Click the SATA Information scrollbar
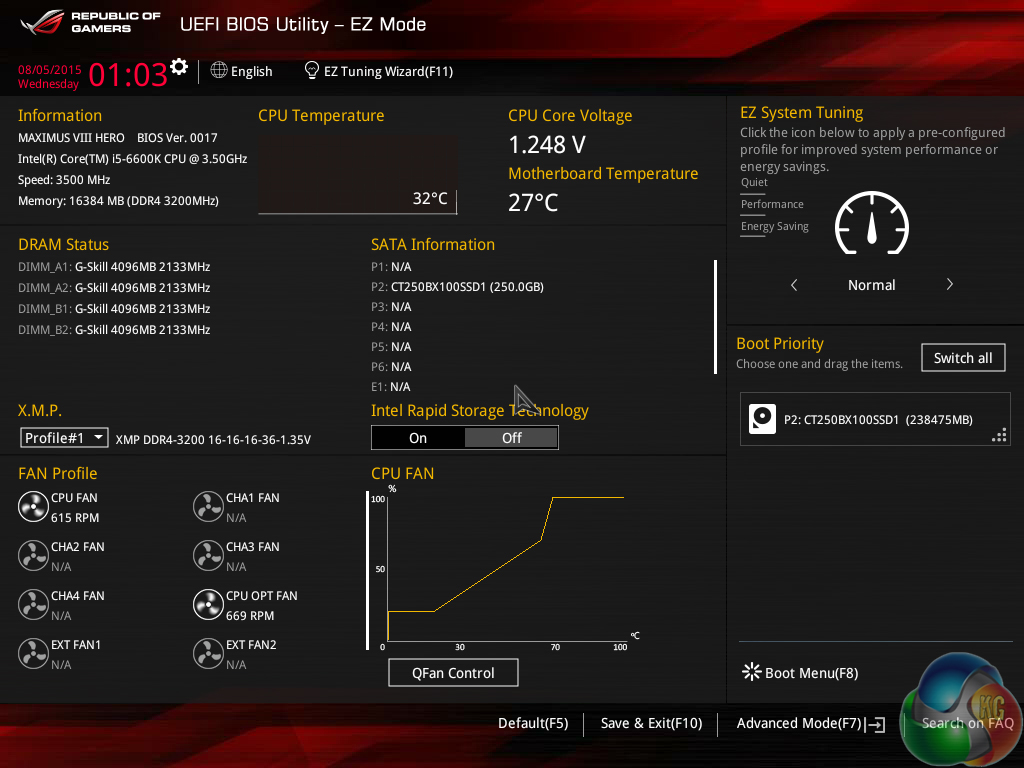 tap(716, 317)
